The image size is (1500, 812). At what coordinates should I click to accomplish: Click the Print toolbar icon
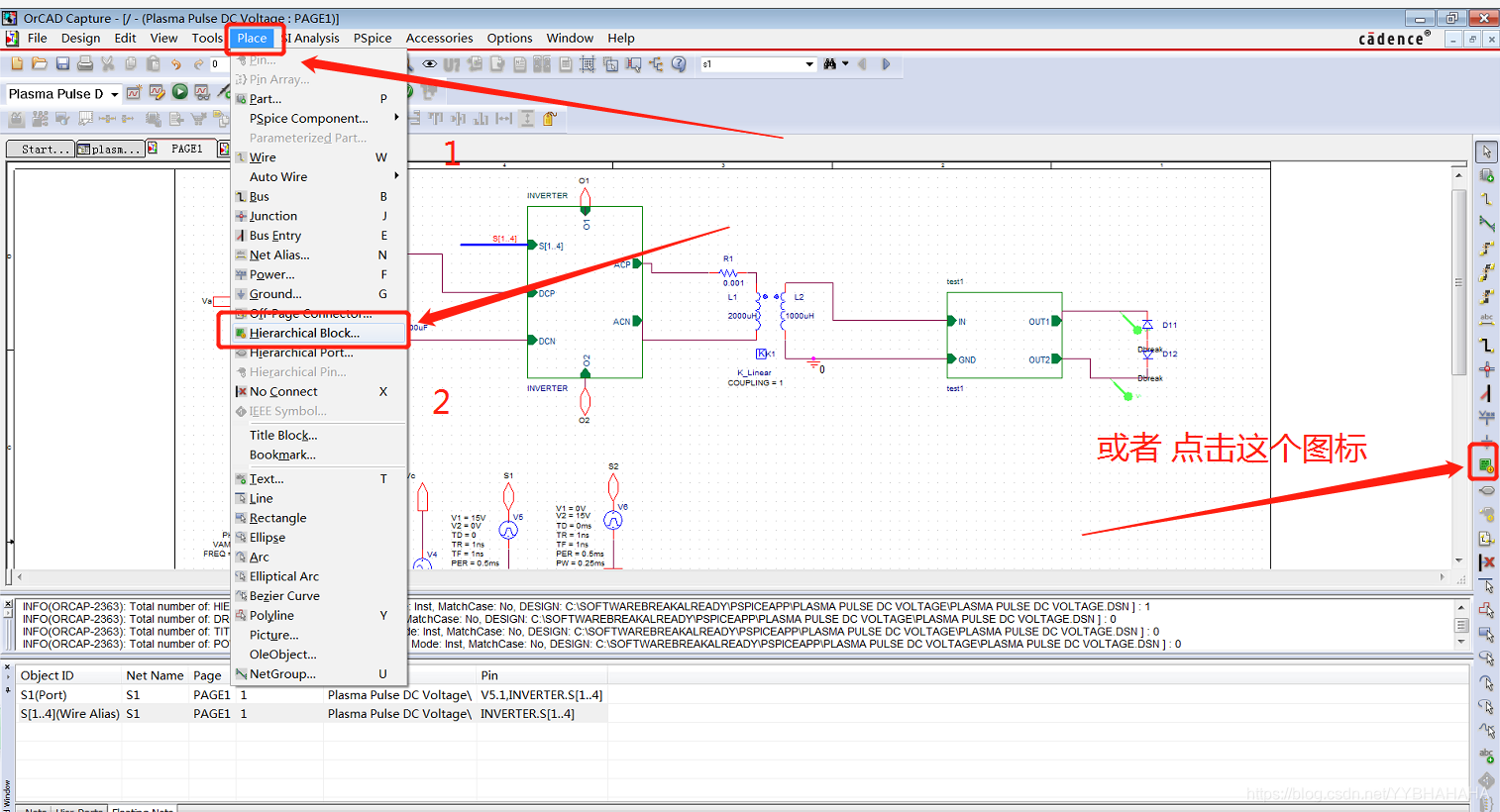pos(85,63)
